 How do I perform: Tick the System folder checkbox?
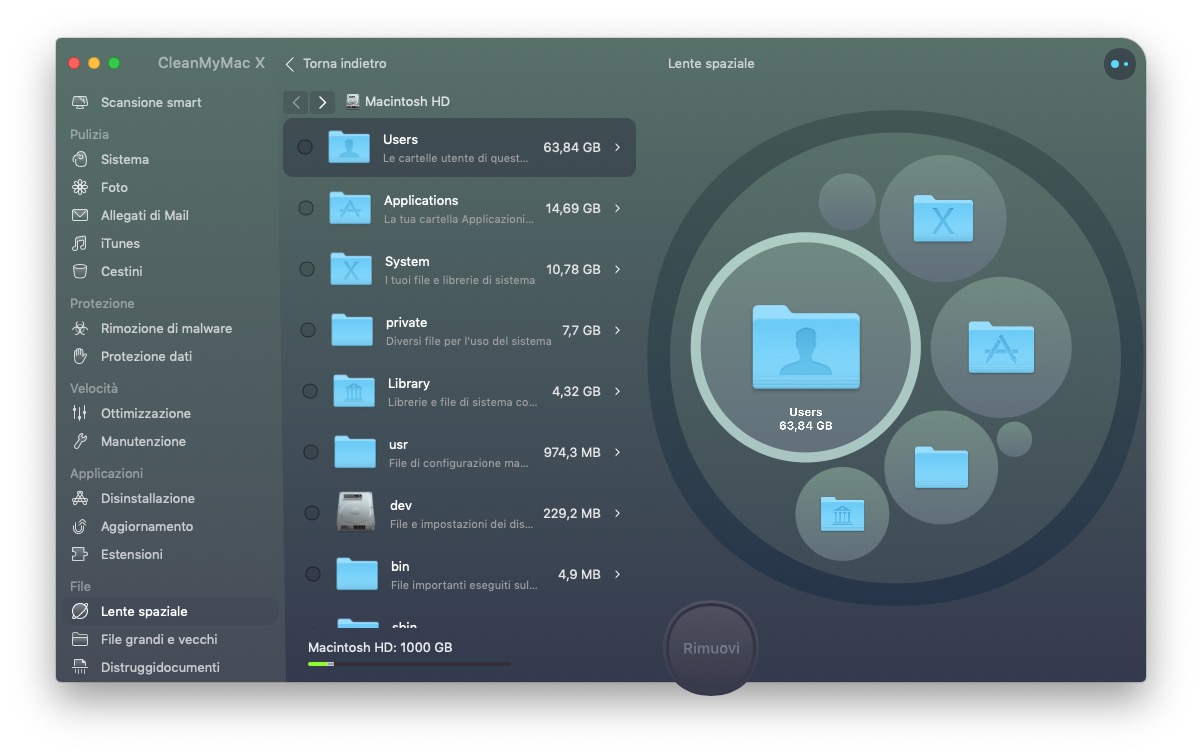point(307,270)
